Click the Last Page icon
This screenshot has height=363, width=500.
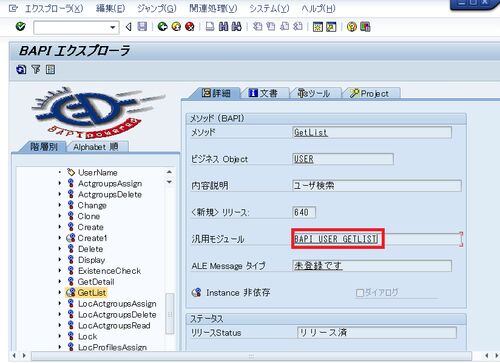click(298, 27)
